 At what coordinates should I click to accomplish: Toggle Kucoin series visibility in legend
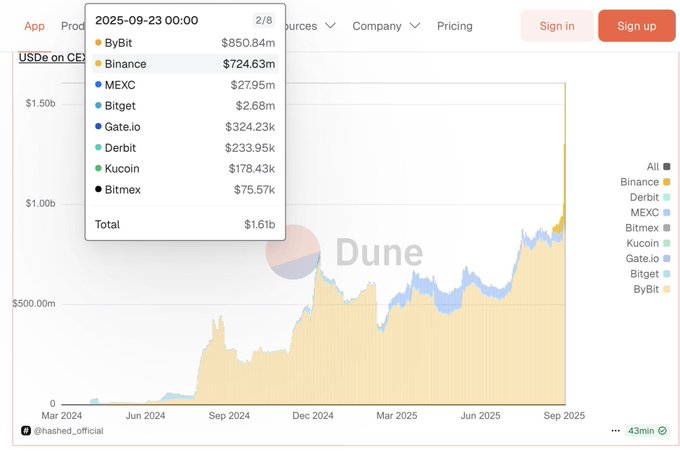coord(642,243)
